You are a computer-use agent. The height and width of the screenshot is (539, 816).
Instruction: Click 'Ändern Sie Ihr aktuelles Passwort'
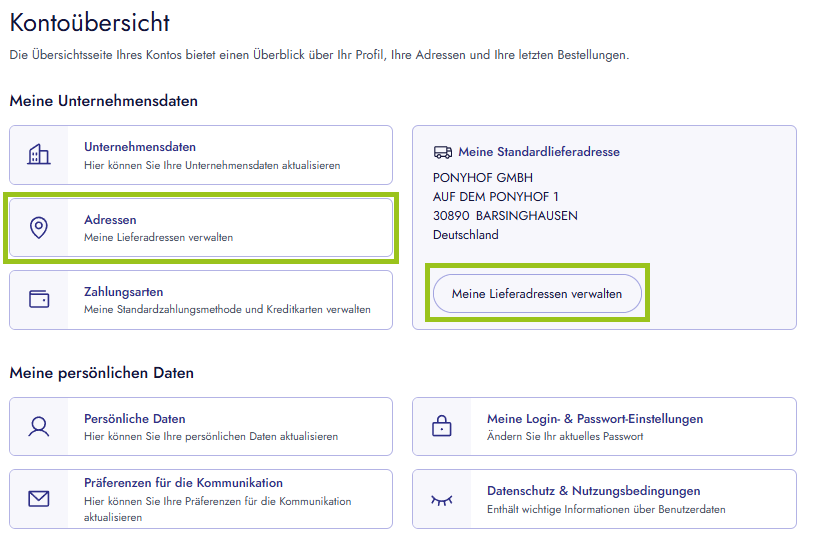pyautogui.click(x=565, y=437)
